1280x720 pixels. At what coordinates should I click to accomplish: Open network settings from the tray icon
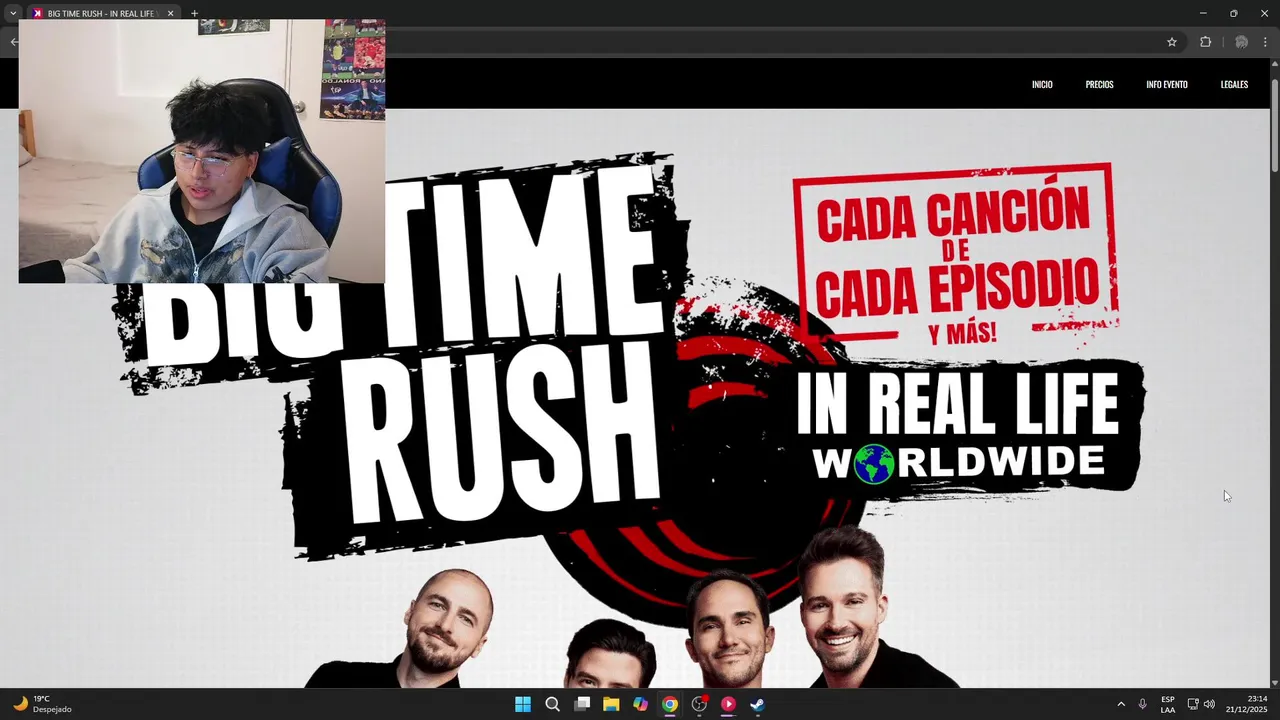tap(1193, 704)
